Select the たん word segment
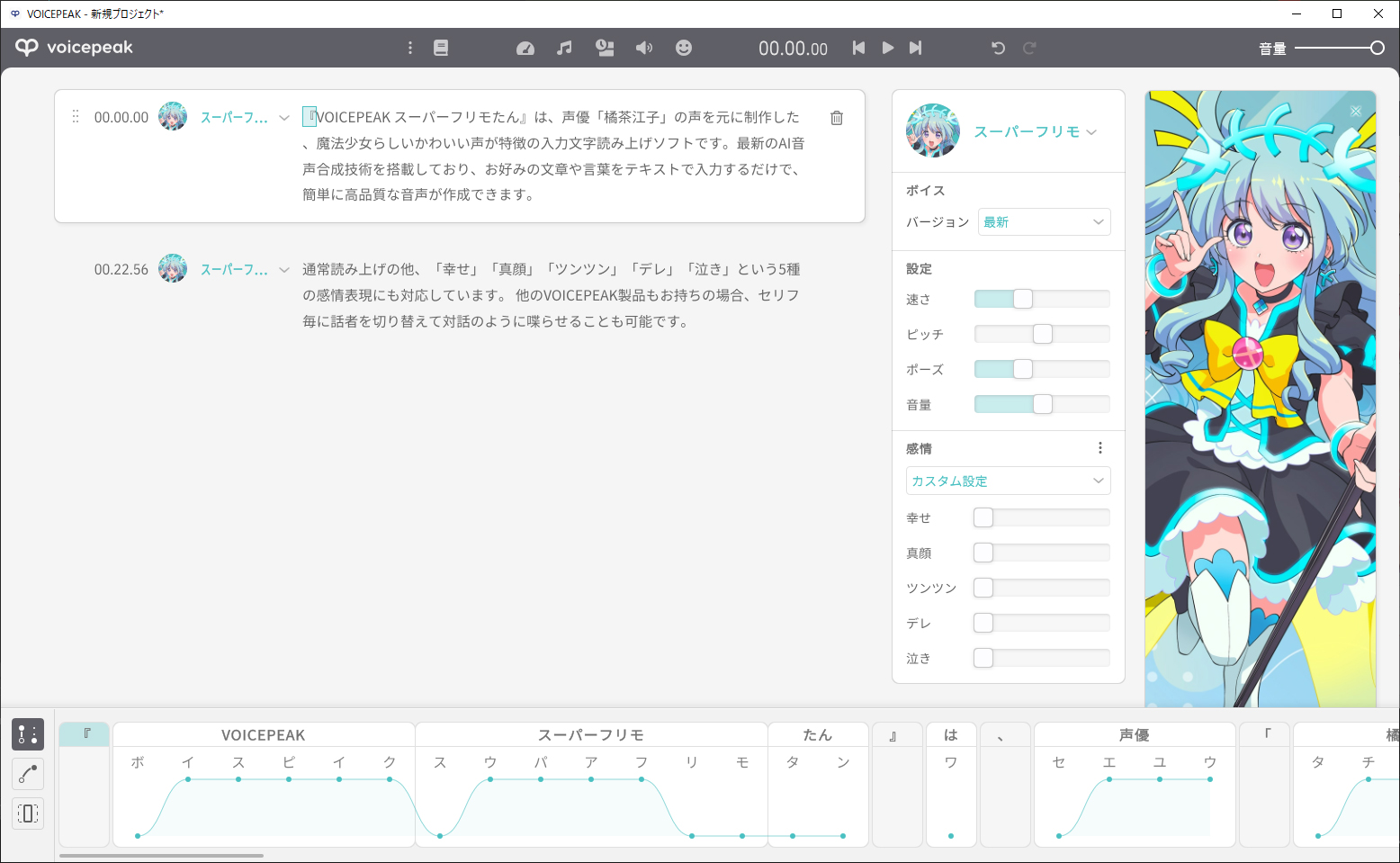 pos(818,735)
